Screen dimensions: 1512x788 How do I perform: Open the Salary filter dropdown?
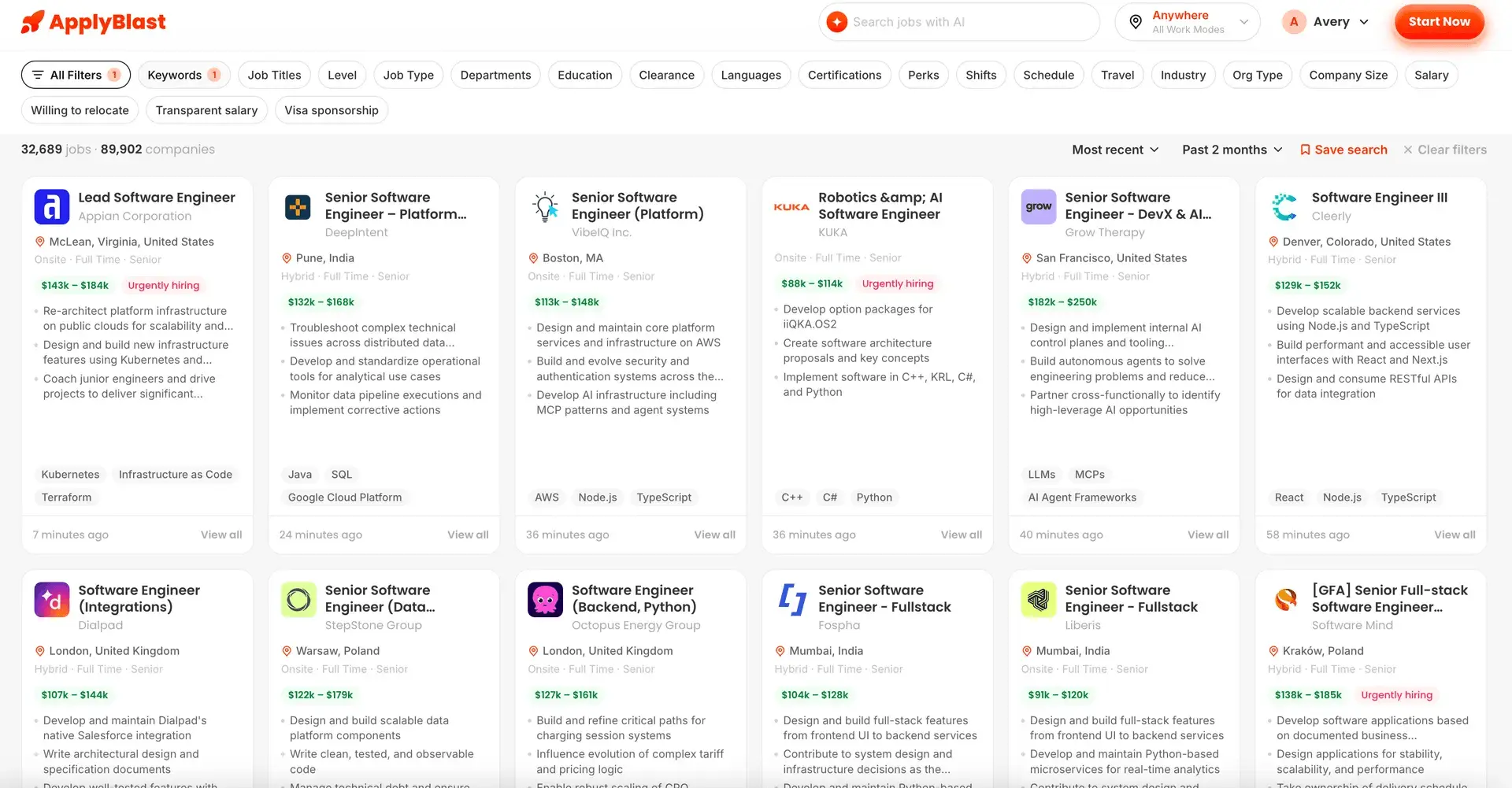[1431, 75]
